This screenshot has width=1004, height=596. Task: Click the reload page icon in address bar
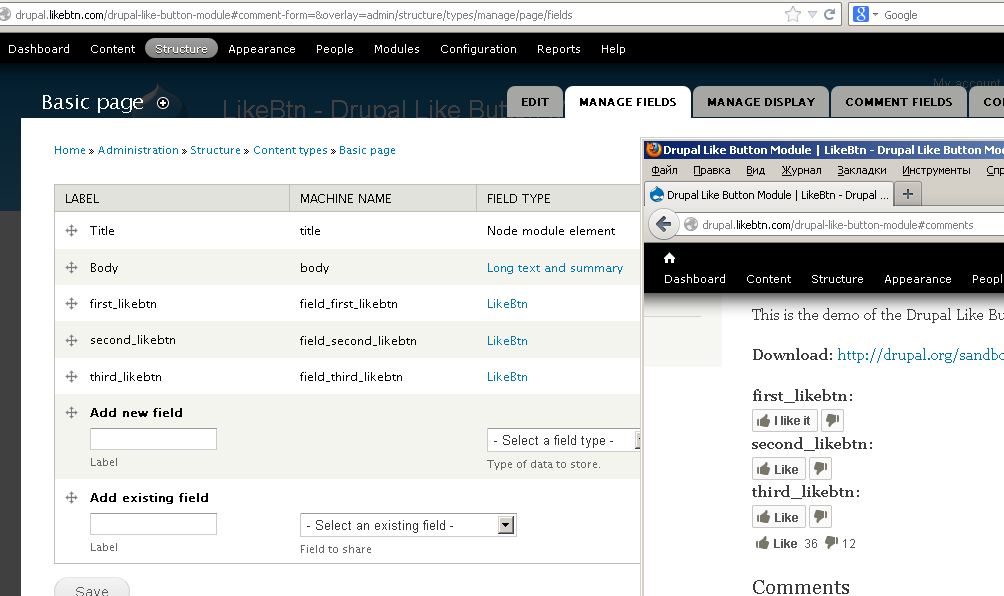pos(829,14)
